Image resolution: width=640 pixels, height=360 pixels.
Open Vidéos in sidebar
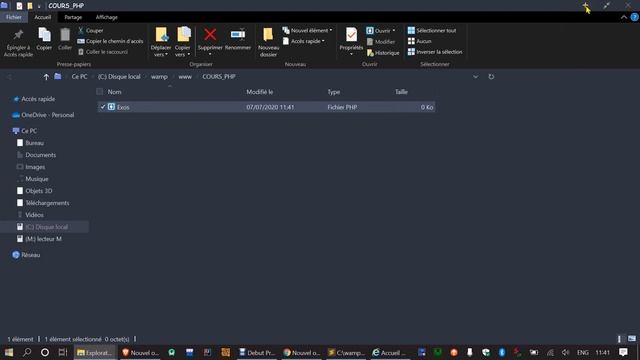pos(34,215)
